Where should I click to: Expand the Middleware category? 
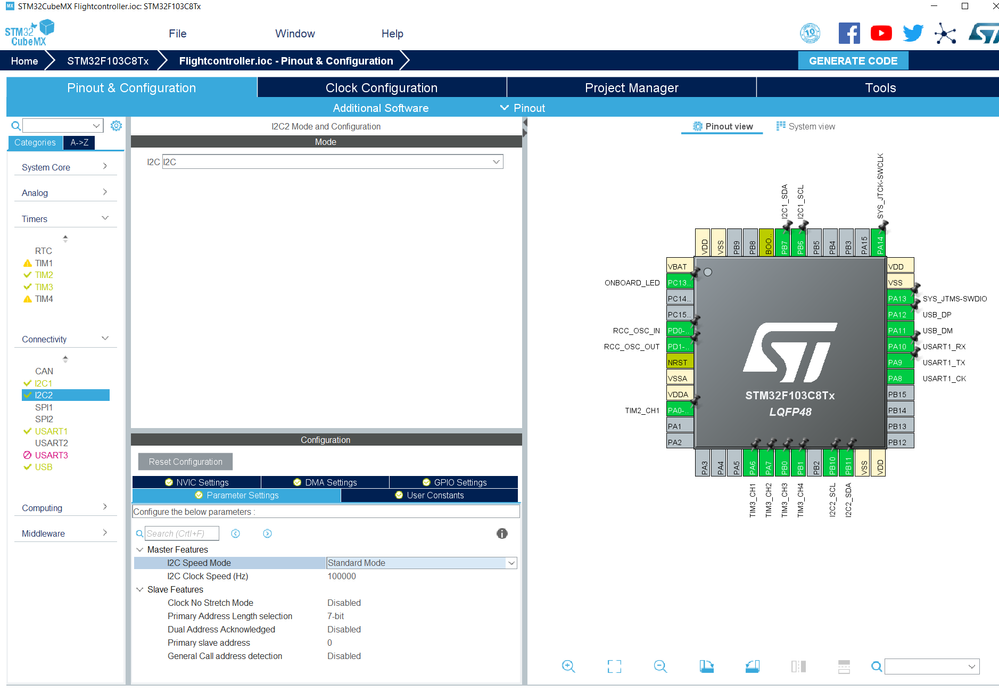click(x=64, y=533)
